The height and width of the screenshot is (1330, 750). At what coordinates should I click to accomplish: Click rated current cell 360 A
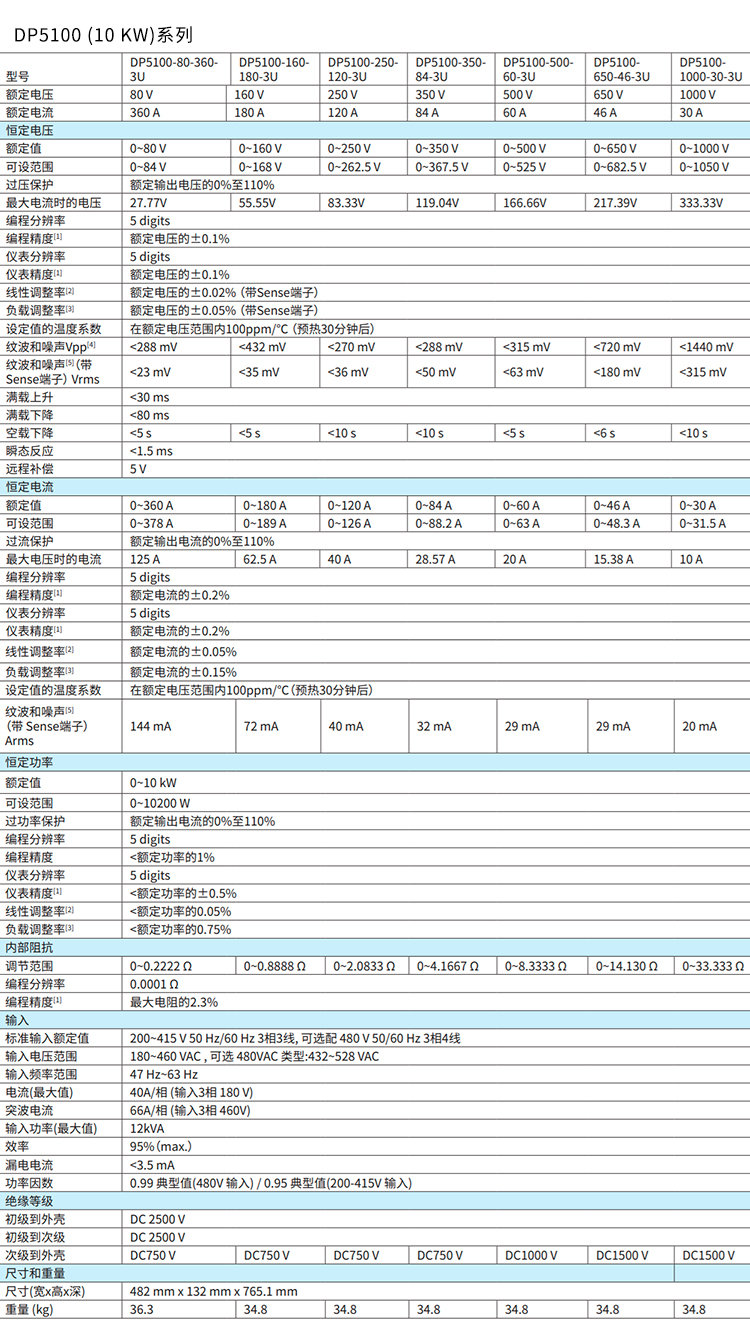click(146, 113)
